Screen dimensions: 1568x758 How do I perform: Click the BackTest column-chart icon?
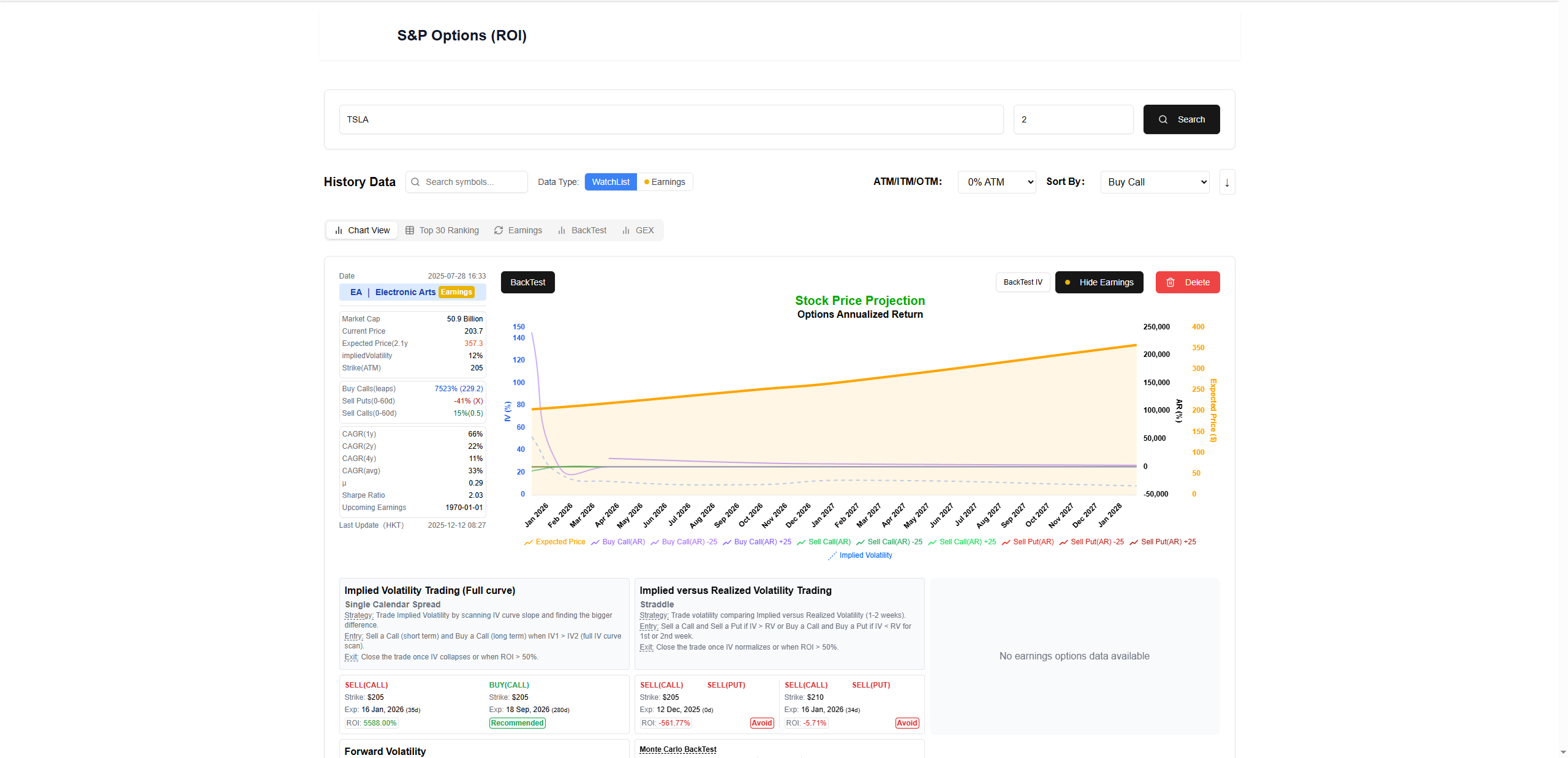(562, 230)
